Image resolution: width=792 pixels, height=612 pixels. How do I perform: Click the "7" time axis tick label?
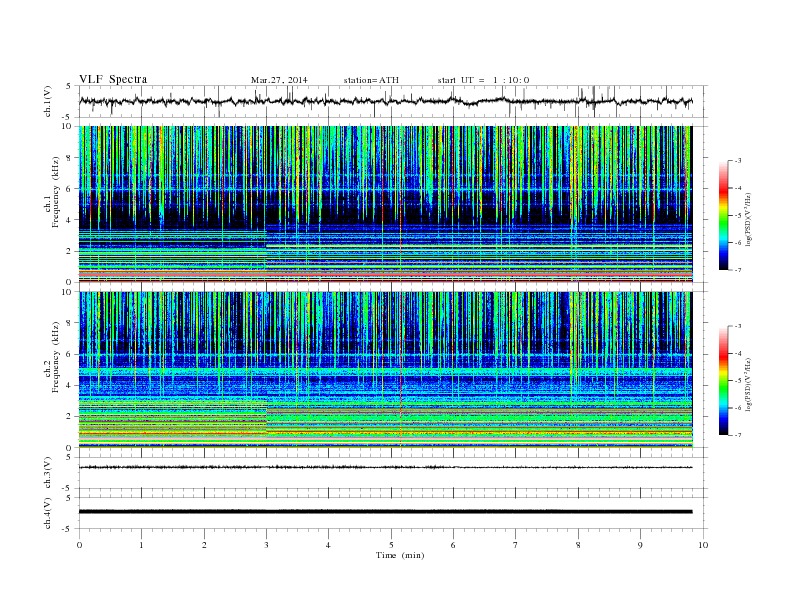point(516,545)
